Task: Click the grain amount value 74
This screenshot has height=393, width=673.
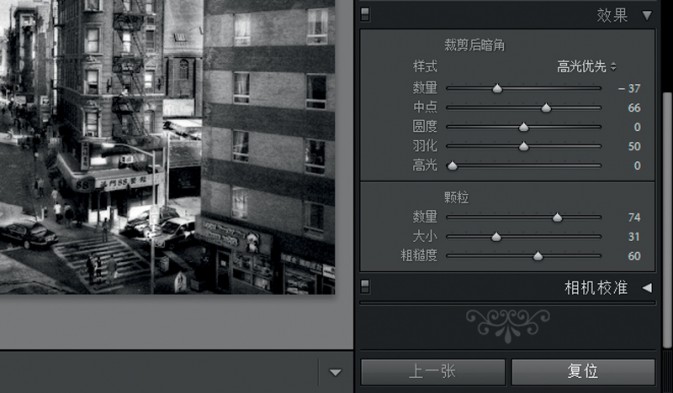Action: coord(634,218)
